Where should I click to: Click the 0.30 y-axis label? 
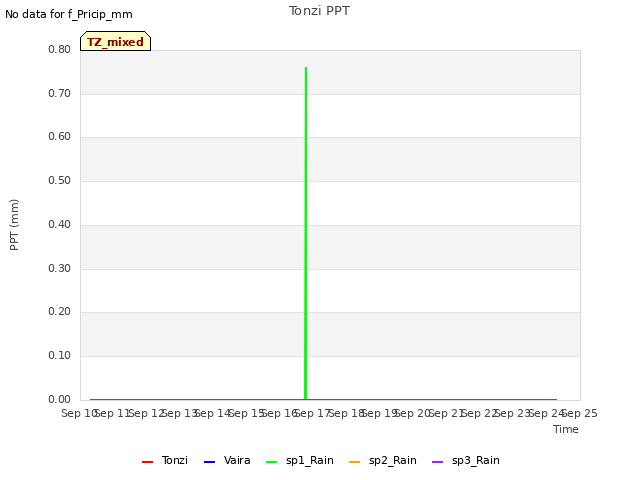(60, 268)
